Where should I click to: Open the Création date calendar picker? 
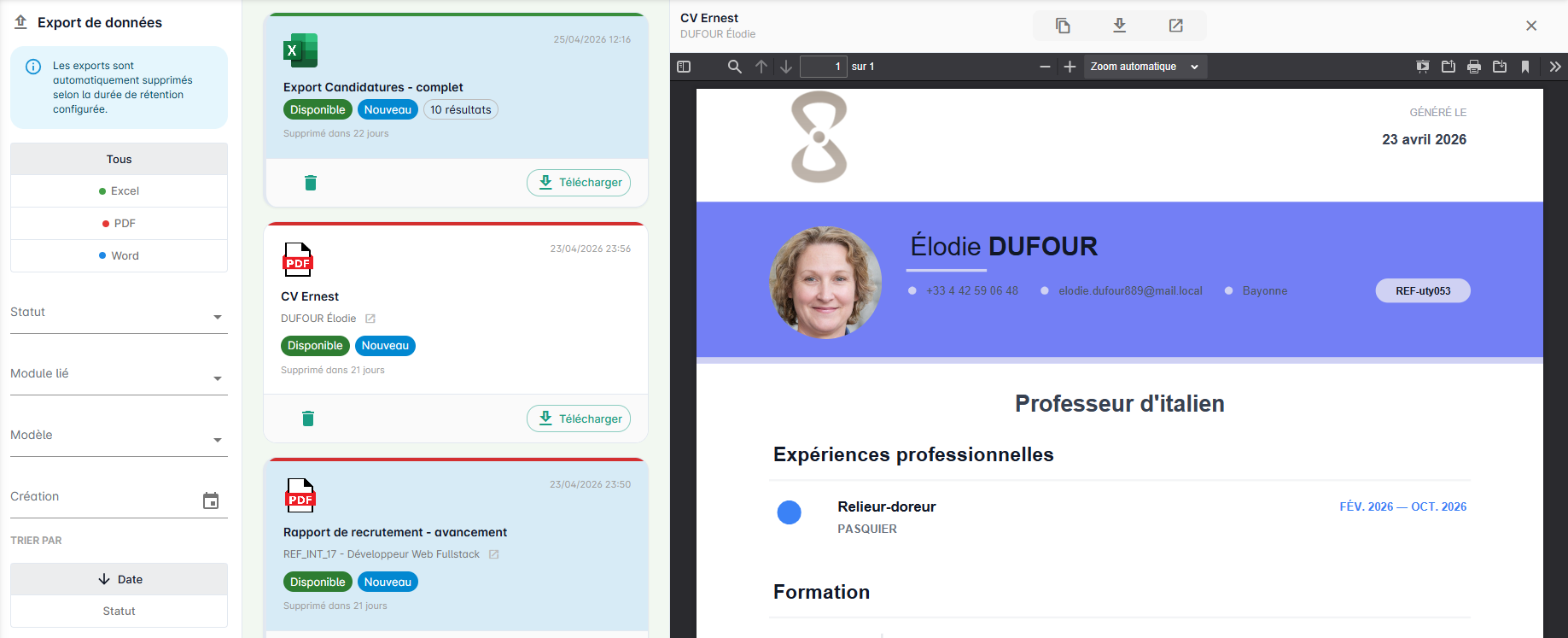(x=211, y=500)
